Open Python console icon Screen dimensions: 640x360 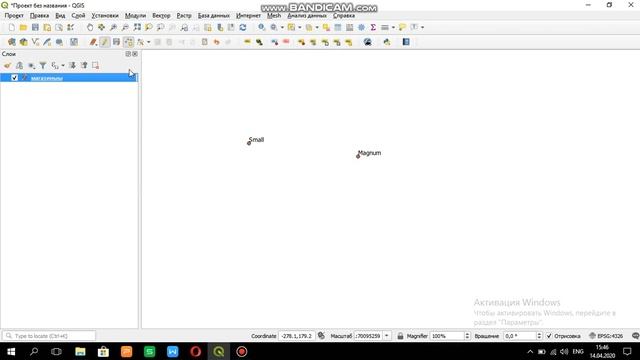coord(387,42)
